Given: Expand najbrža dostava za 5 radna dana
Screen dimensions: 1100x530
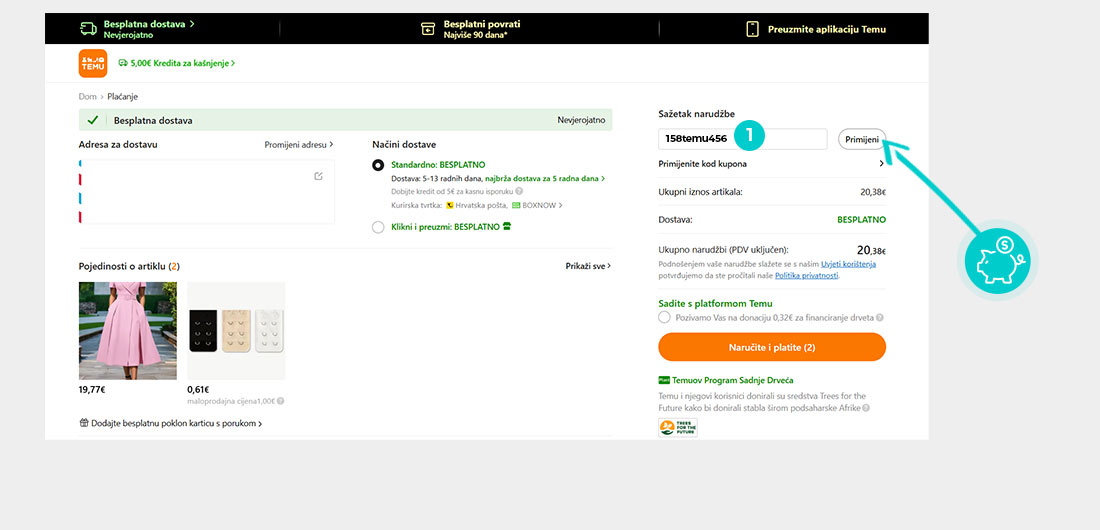Looking at the screenshot, I should (545, 178).
